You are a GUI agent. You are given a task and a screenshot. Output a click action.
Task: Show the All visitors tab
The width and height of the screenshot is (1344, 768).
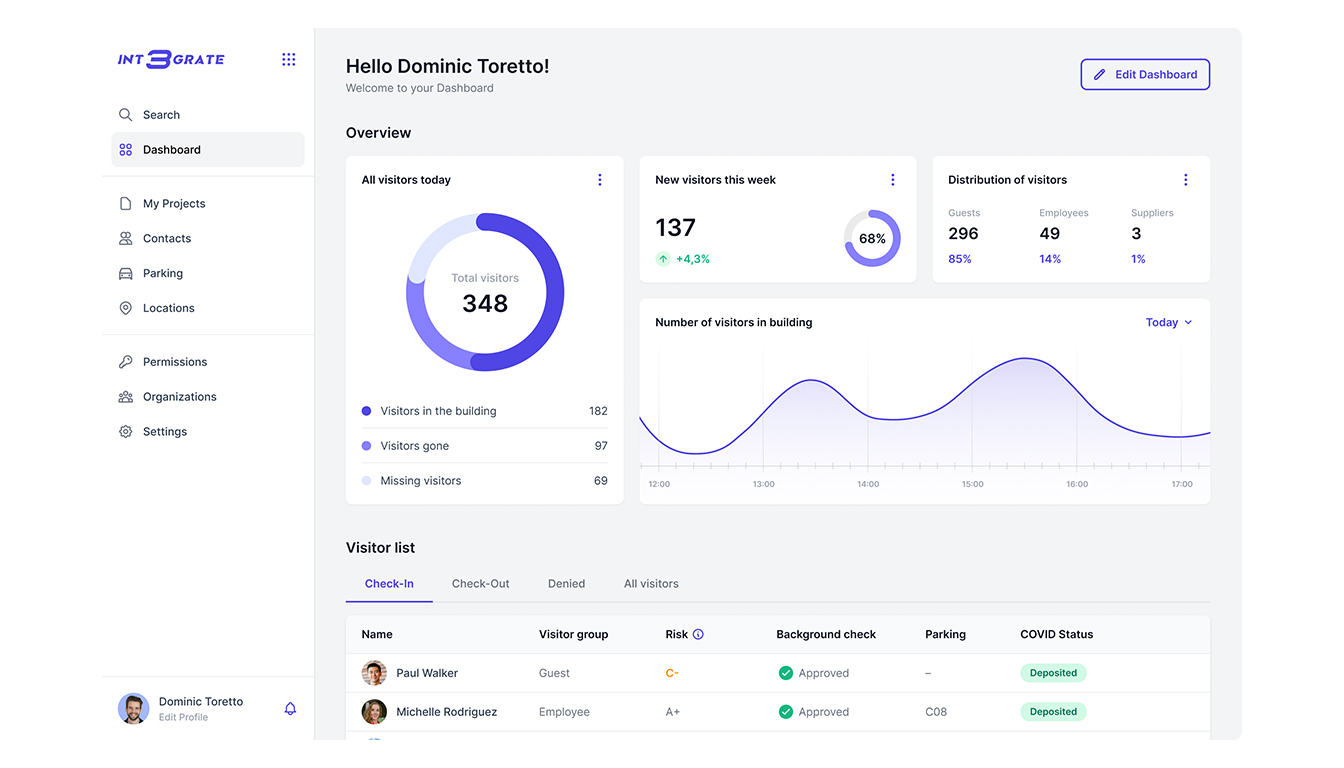tap(651, 584)
